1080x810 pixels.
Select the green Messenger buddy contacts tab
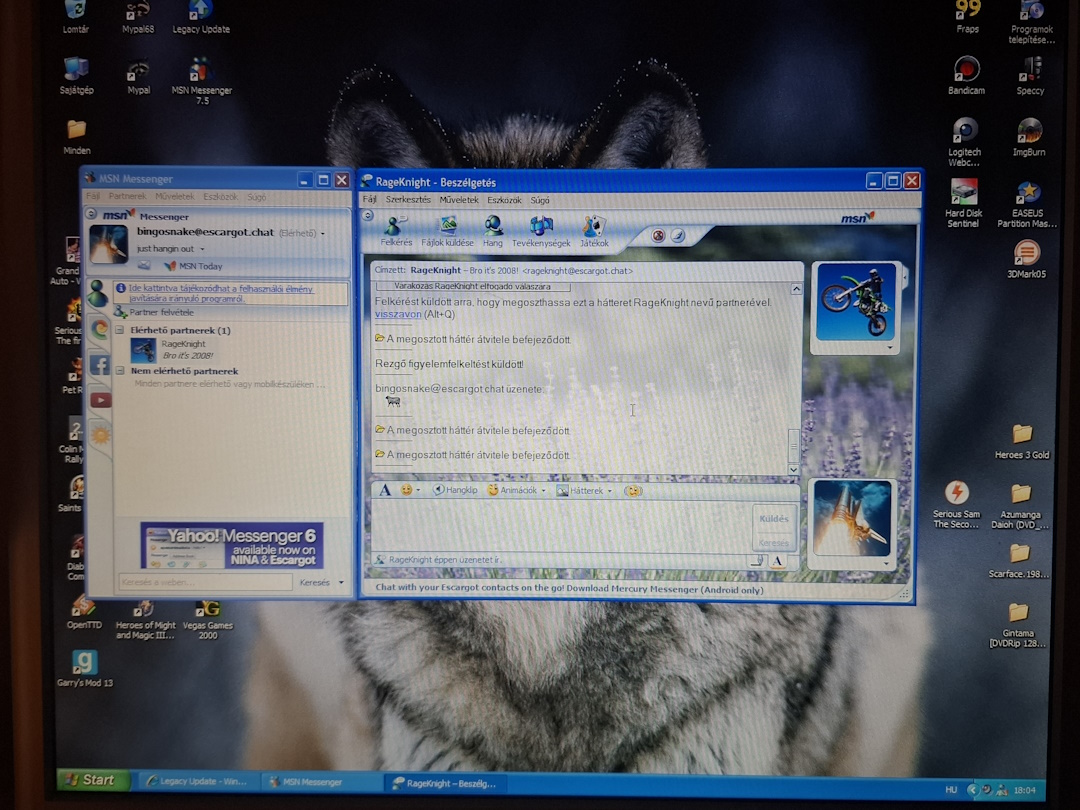[98, 293]
